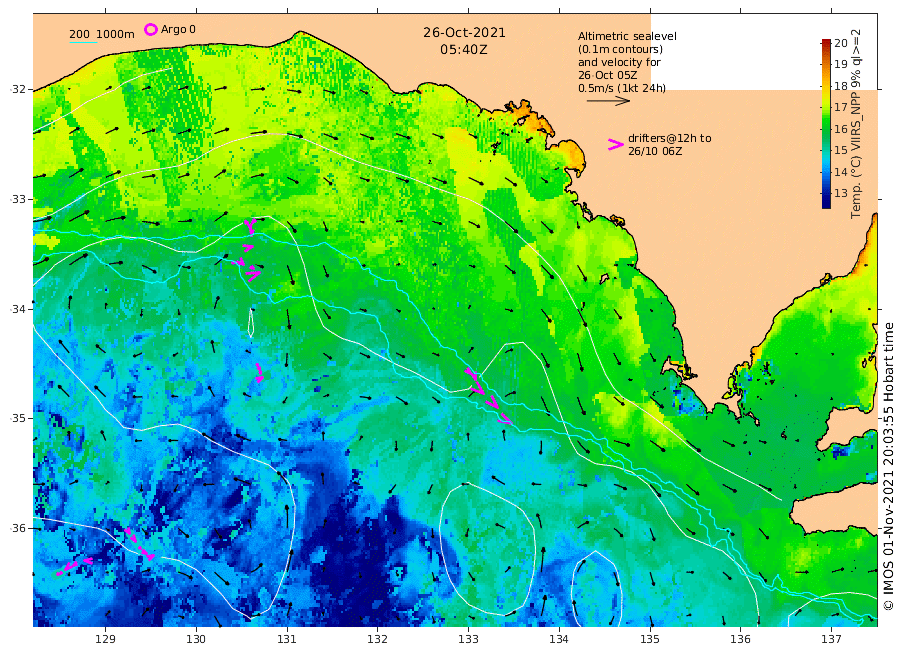Screen dimensions: 900x660
Task: Click the 'Altimetric sealevel' legend text
Action: pyautogui.click(x=627, y=36)
